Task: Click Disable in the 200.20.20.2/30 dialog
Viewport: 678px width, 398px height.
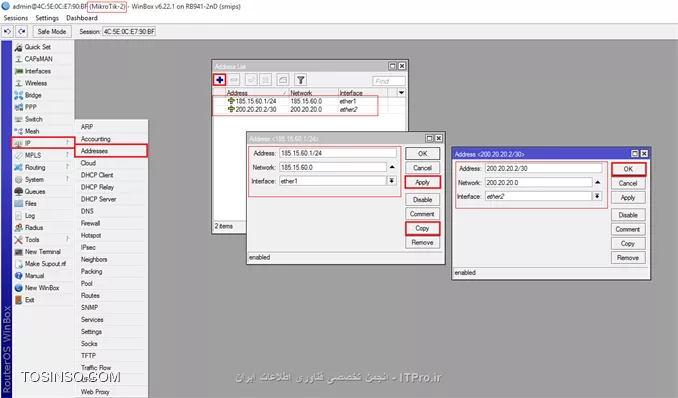Action: click(x=628, y=215)
